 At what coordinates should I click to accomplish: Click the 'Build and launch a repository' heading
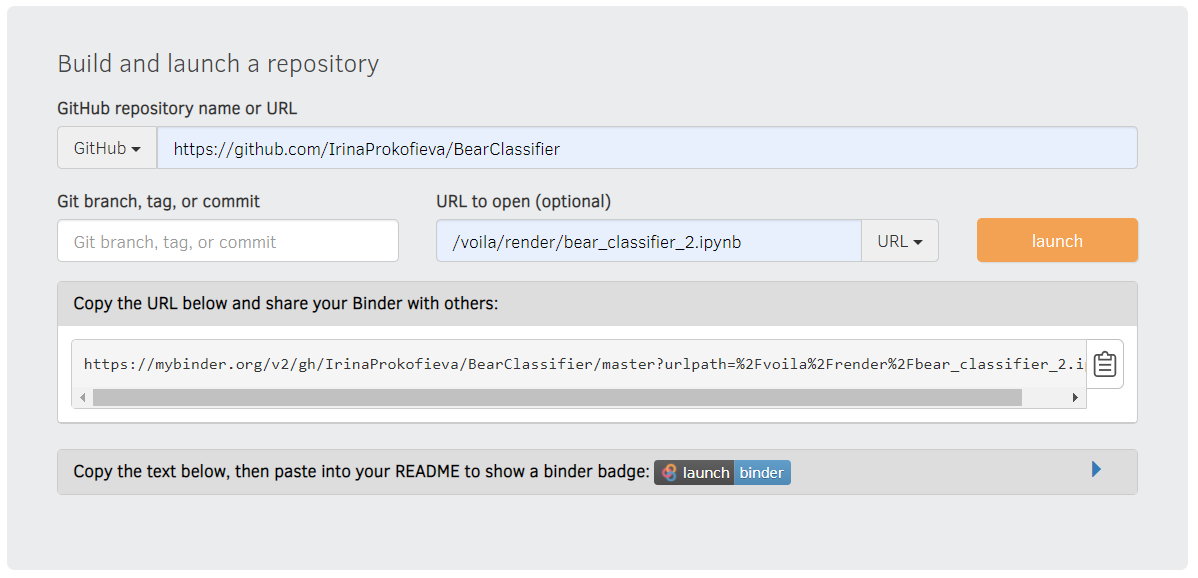pyautogui.click(x=219, y=63)
